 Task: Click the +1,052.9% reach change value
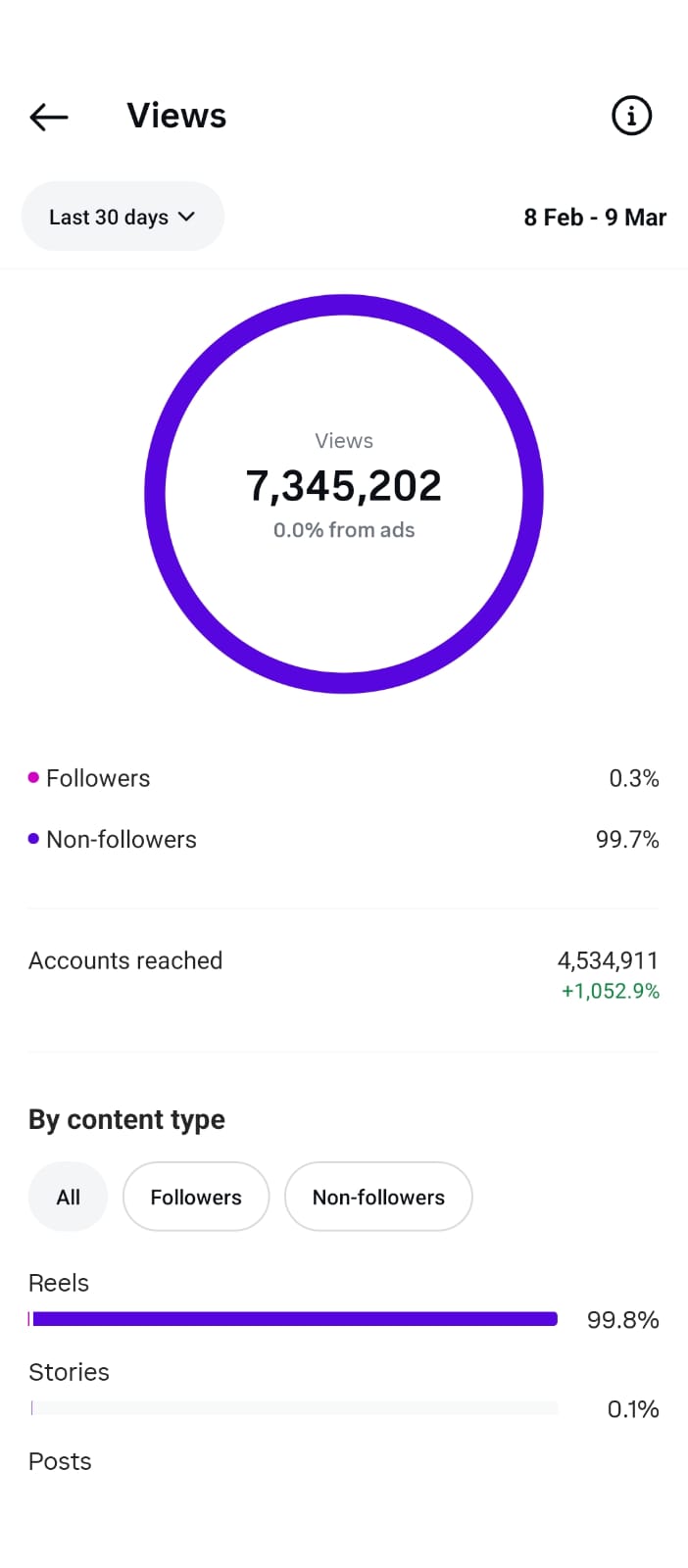610,991
